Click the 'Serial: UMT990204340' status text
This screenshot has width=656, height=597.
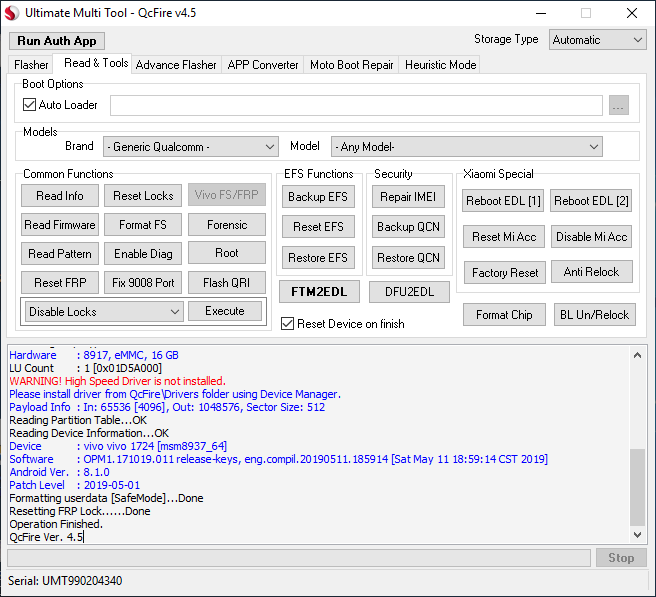65,581
